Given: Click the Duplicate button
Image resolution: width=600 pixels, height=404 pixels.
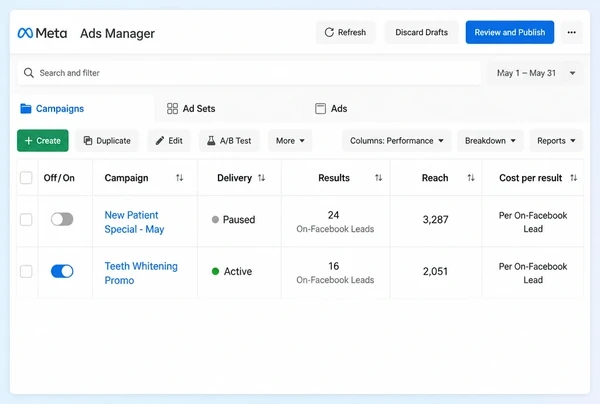Looking at the screenshot, I should tap(107, 141).
